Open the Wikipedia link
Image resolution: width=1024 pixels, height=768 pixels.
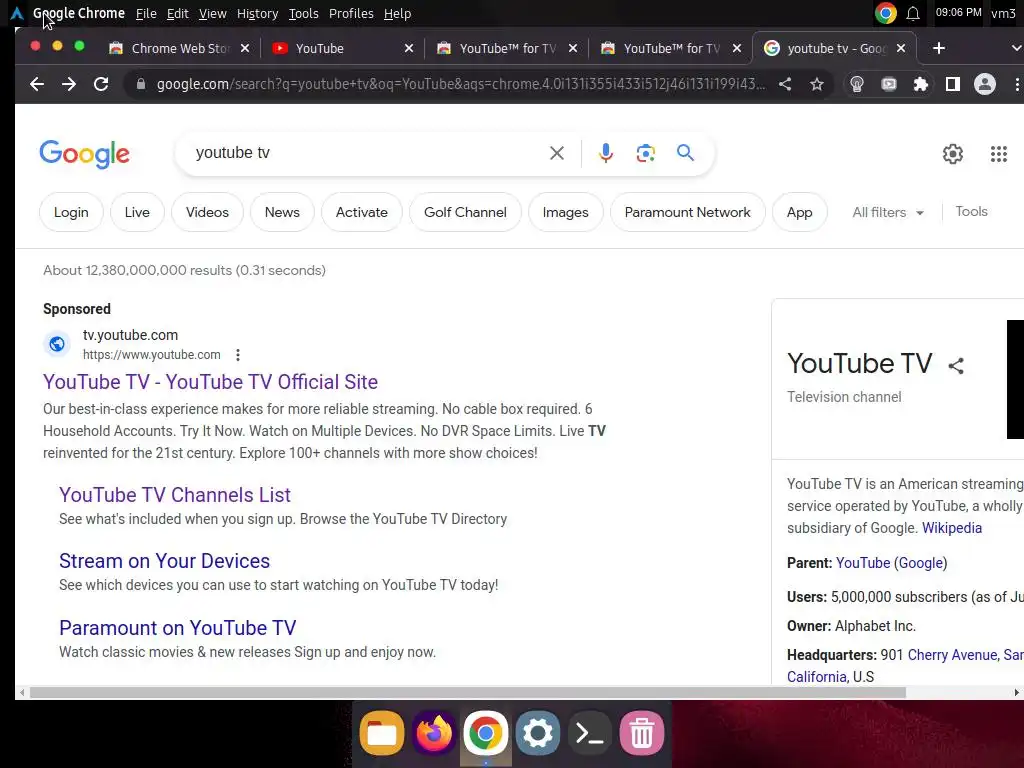click(x=952, y=528)
